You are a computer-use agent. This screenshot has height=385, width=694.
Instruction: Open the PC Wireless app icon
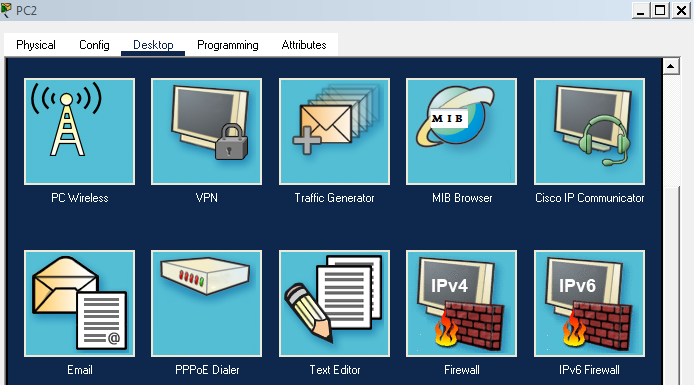(80, 131)
